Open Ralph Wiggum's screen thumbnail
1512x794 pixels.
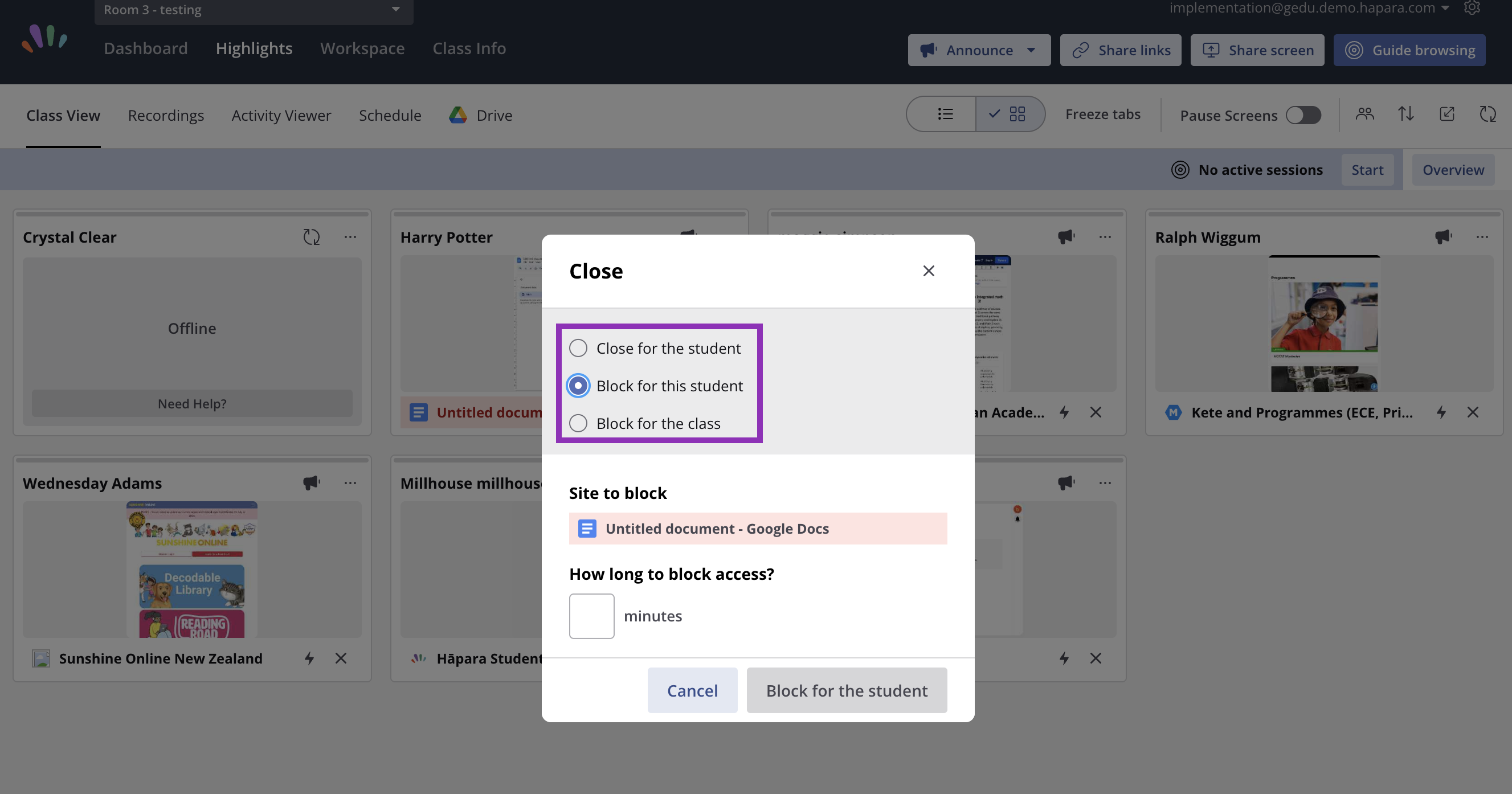coord(1324,324)
